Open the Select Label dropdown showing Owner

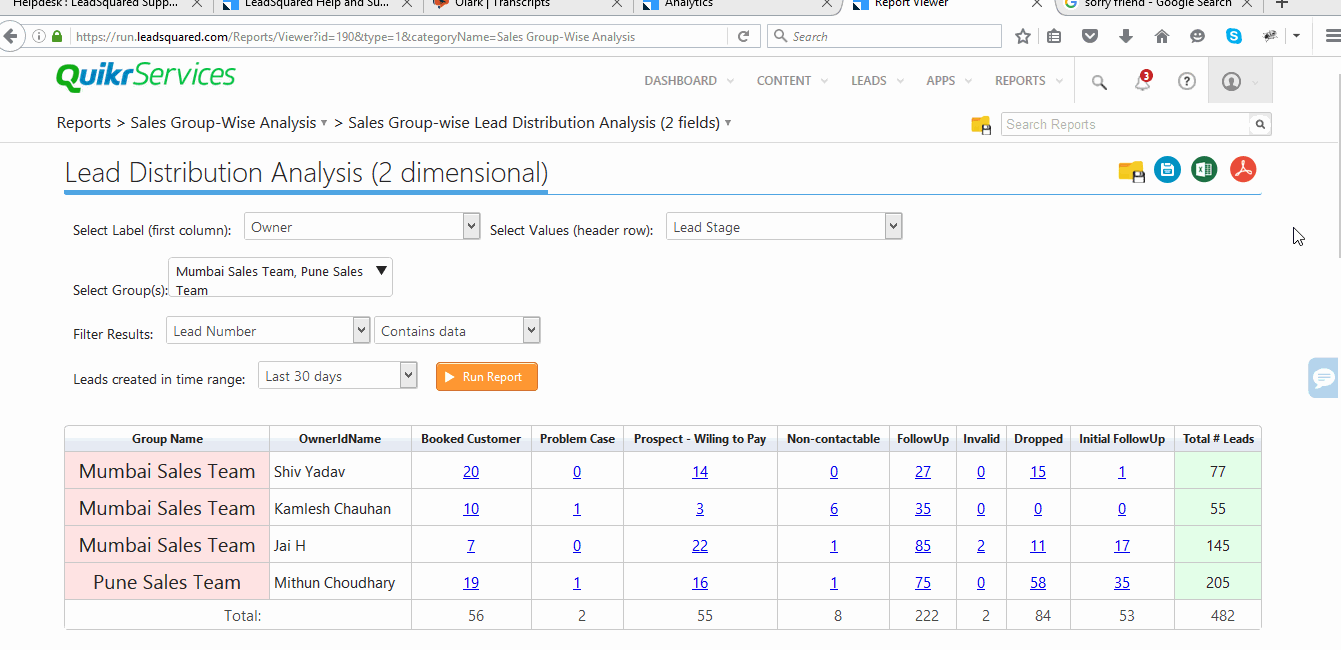click(x=469, y=225)
